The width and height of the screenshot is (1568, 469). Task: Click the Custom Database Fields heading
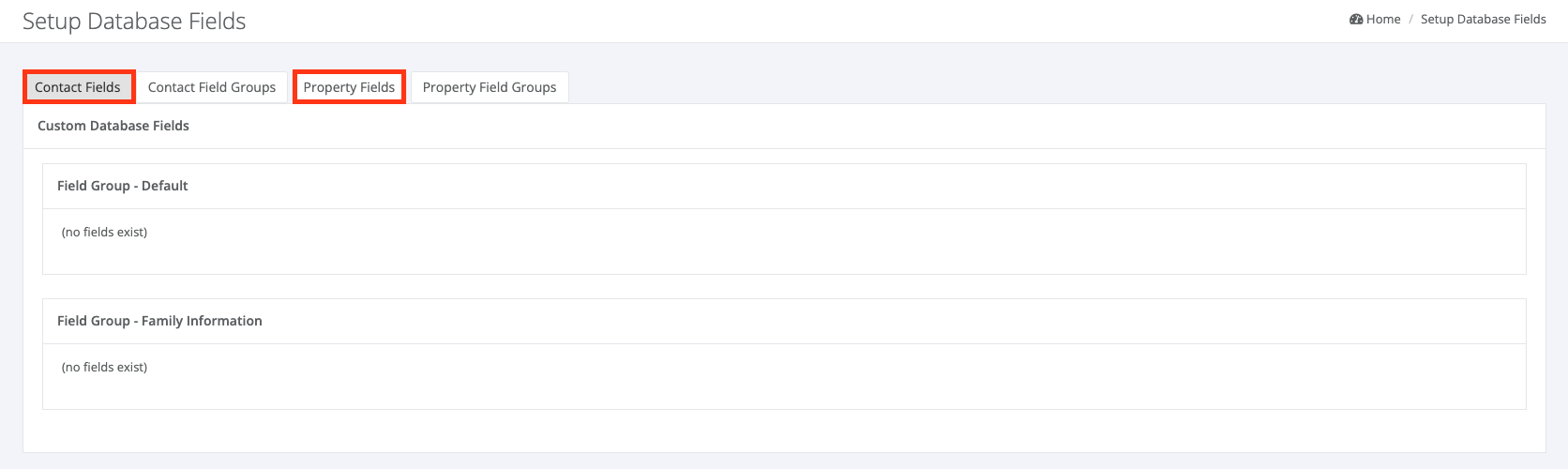(x=113, y=126)
